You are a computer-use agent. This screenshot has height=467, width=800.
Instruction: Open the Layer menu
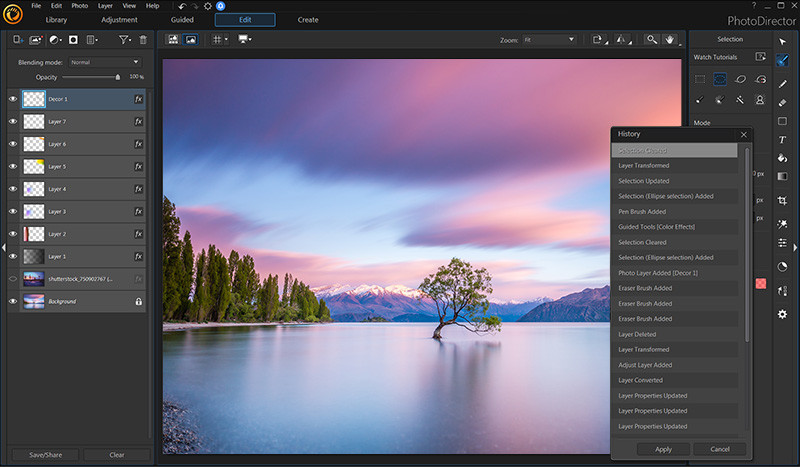105,6
